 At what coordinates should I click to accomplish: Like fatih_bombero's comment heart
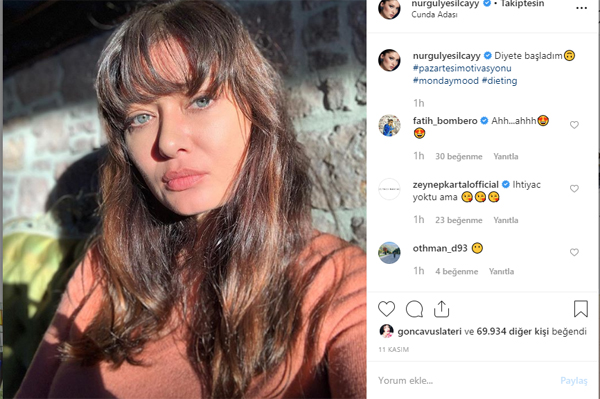coord(574,125)
